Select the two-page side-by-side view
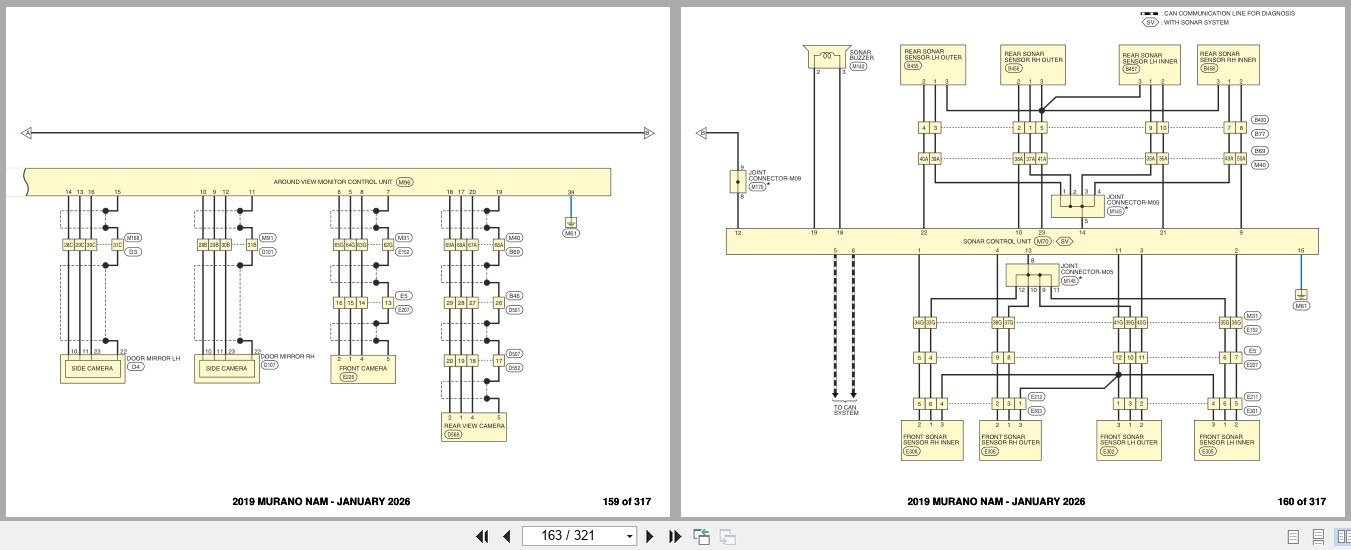Viewport: 1351px width, 550px height. tap(1343, 536)
